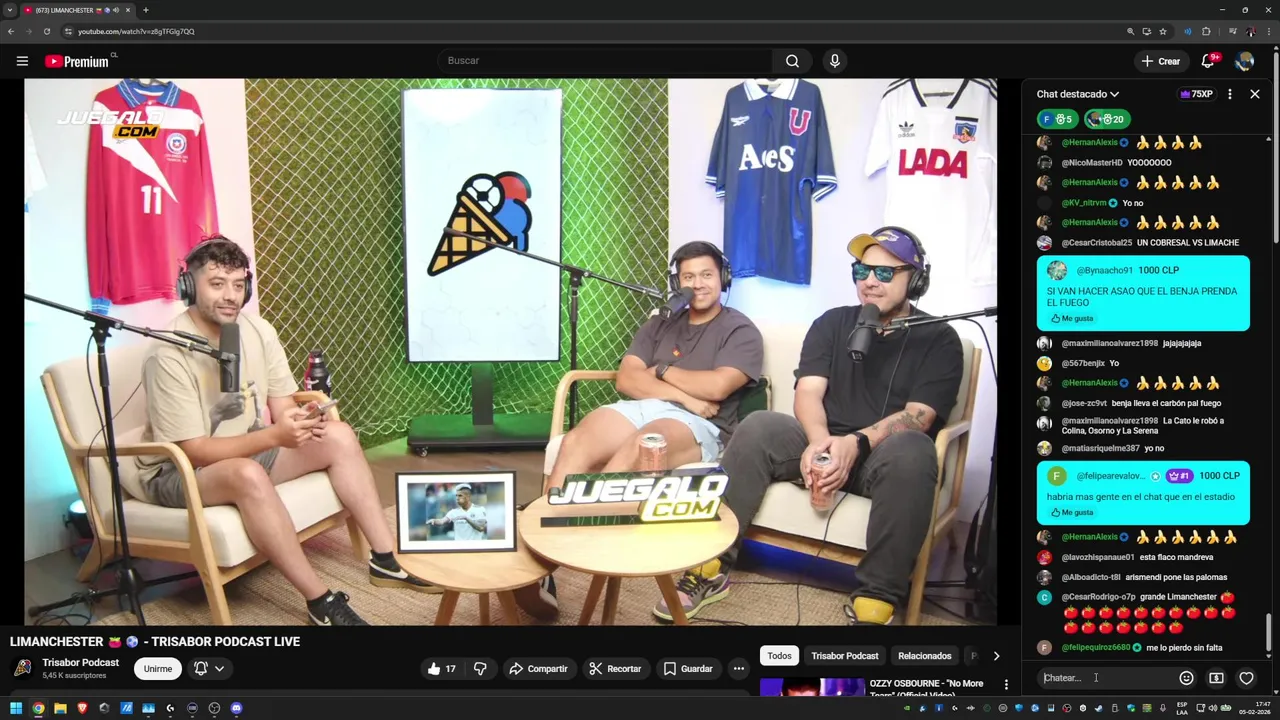This screenshot has width=1280, height=720.
Task: Focus the Buscar search field
Action: [605, 61]
